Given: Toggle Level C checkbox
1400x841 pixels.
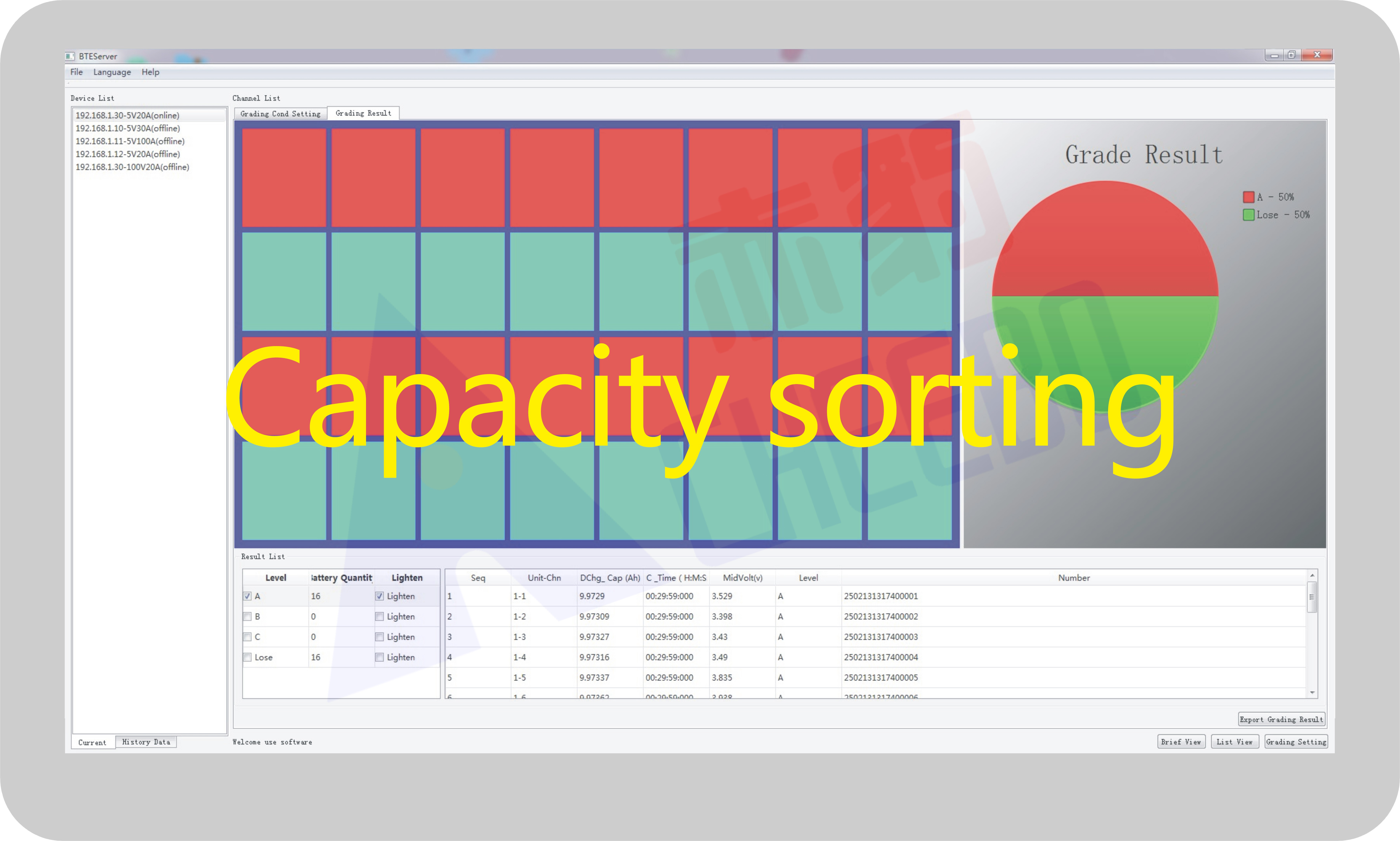Looking at the screenshot, I should click(248, 637).
